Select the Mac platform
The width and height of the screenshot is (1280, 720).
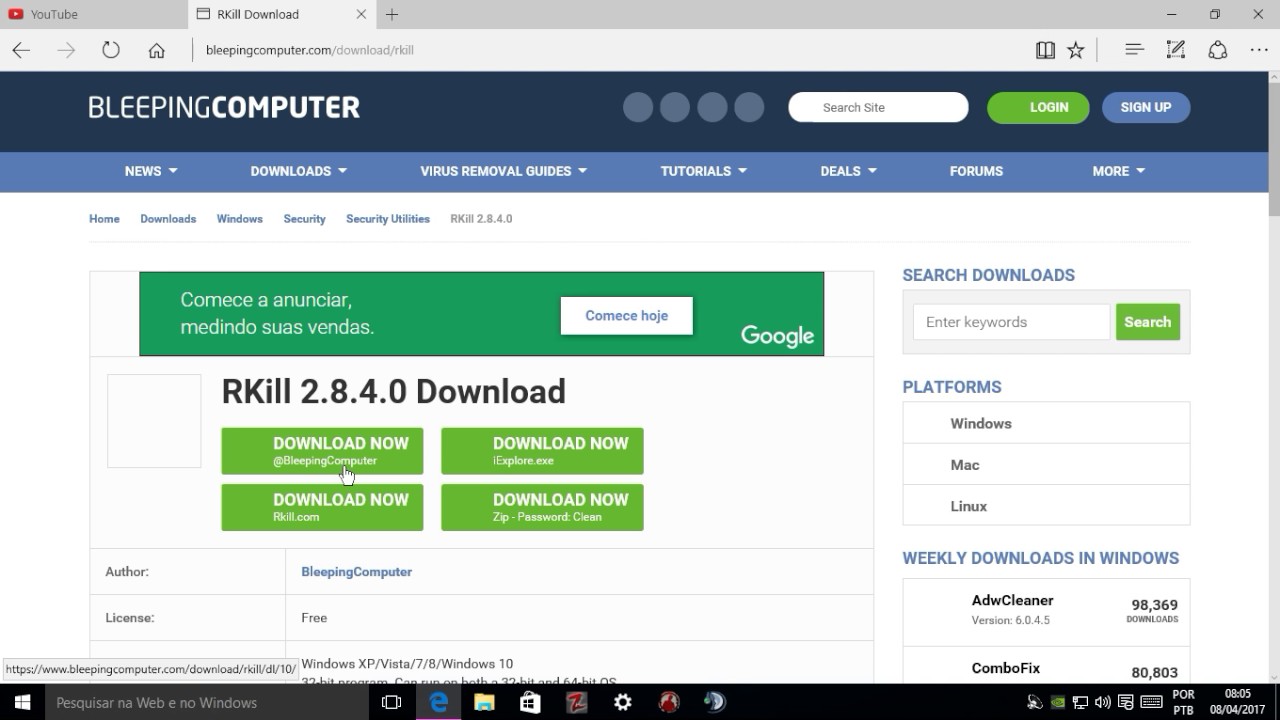point(1046,464)
